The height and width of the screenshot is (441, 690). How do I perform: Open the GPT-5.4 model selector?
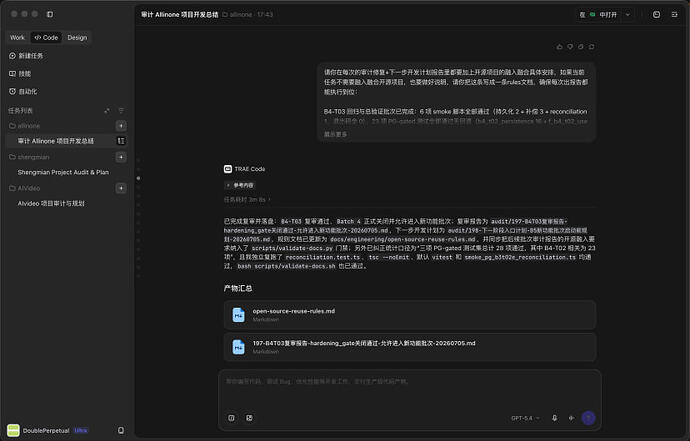(x=525, y=418)
